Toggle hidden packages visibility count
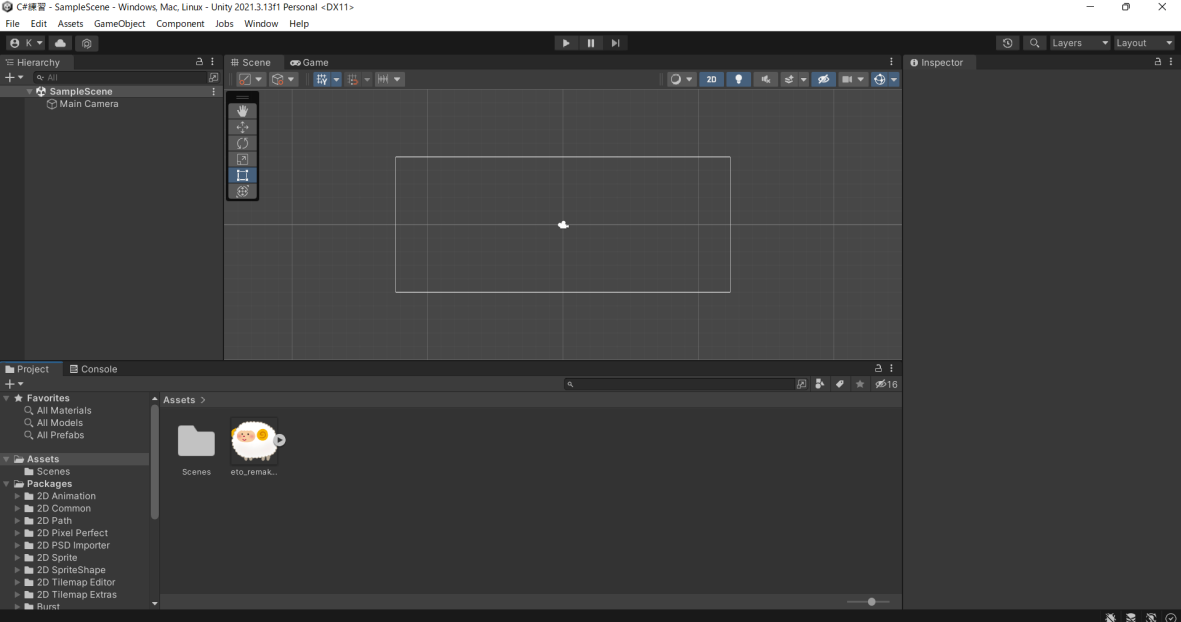Image resolution: width=1181 pixels, height=622 pixels. point(886,384)
